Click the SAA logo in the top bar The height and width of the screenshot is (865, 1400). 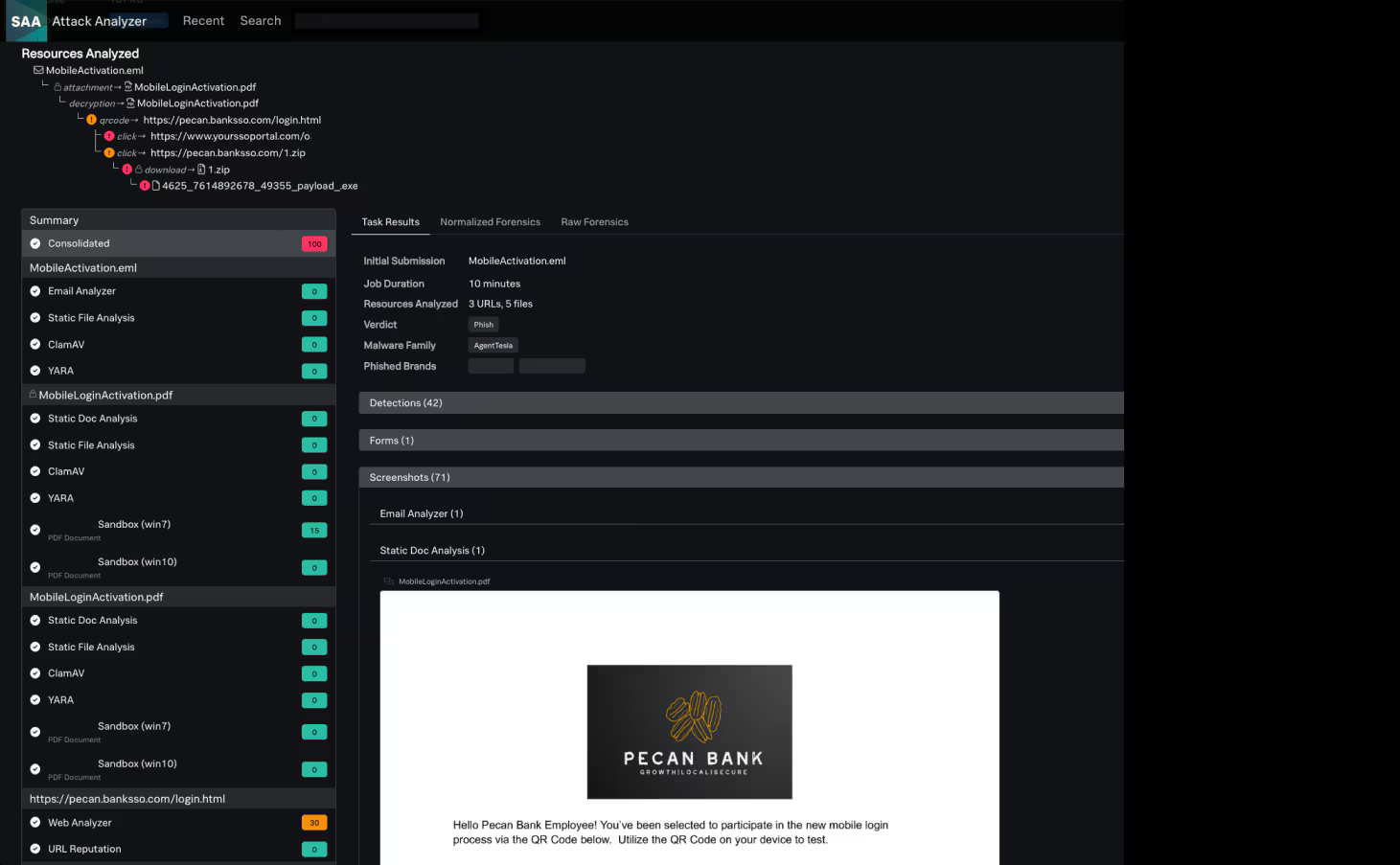(26, 20)
